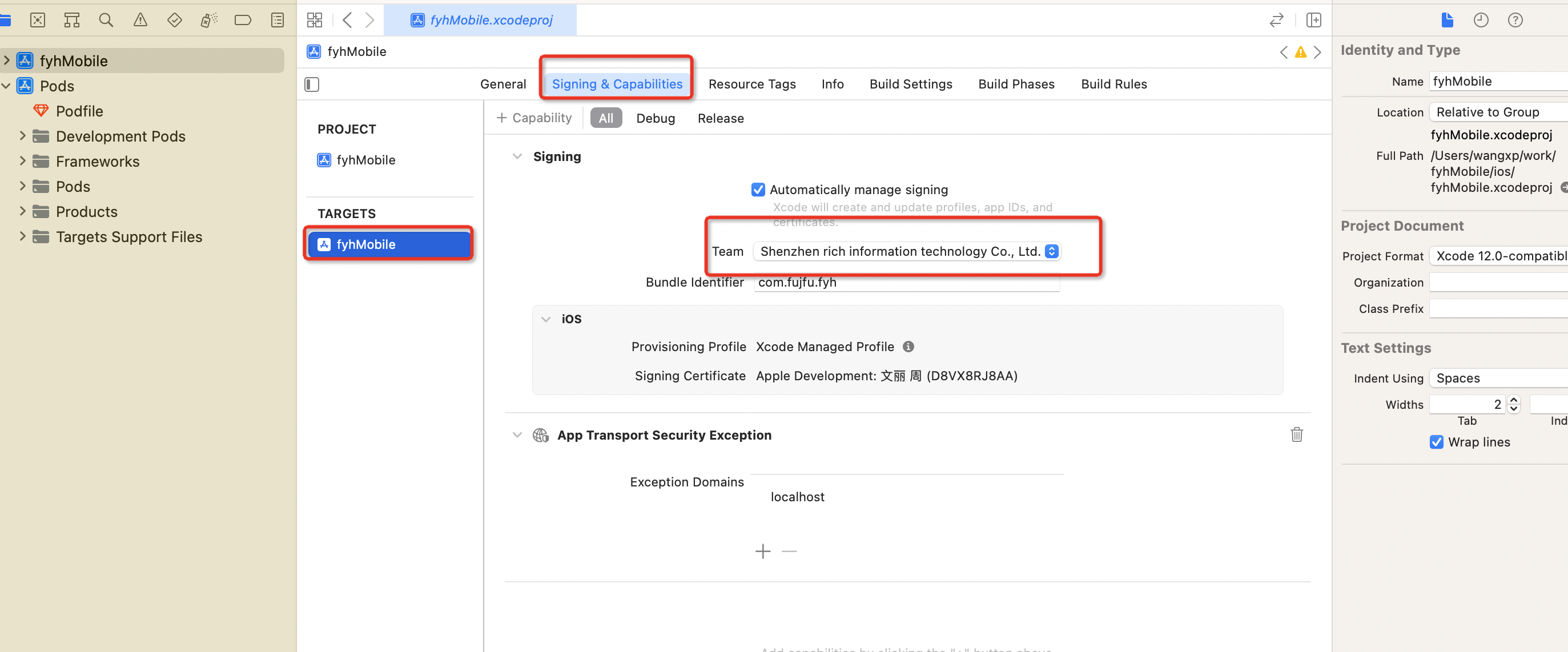Open the report navigator icon
This screenshot has width=1568, height=652.
click(x=278, y=20)
